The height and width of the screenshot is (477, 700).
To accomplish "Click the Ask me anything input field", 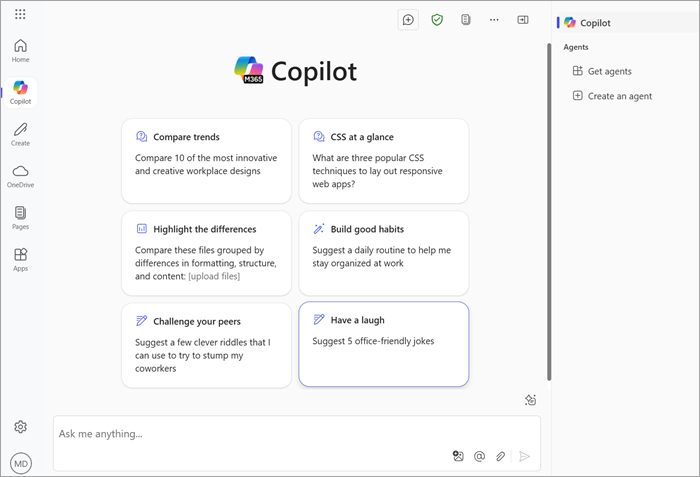I will coord(297,444).
